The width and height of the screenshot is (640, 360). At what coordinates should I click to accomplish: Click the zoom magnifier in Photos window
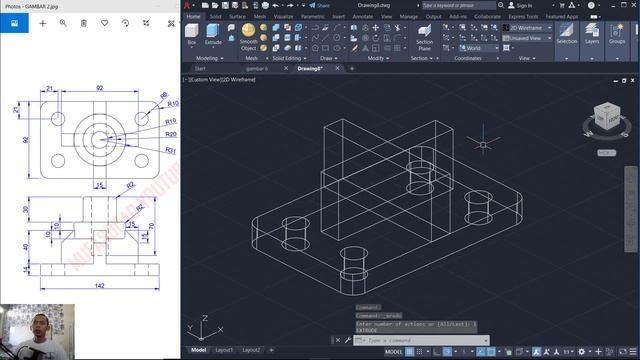point(63,23)
